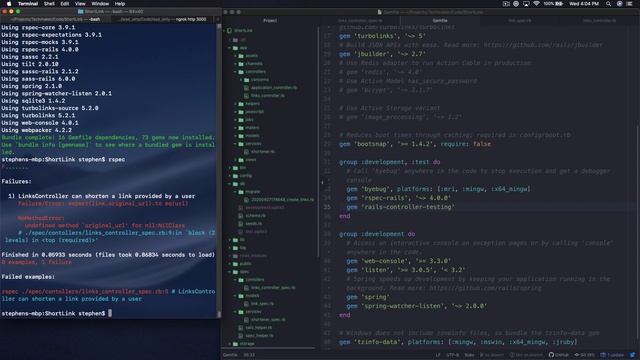Collapse the controllers folder under app
This screenshot has height=360, width=640.
(x=236, y=72)
